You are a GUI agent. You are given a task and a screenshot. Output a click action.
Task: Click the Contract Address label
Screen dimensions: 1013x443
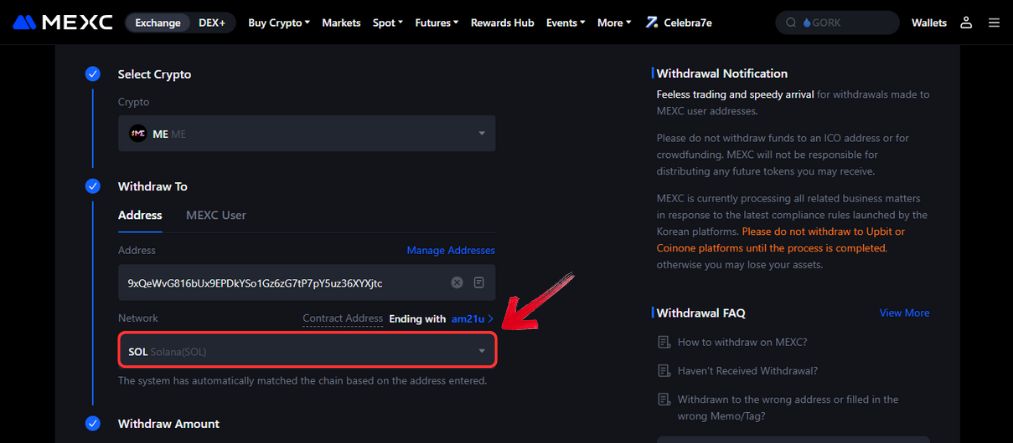pyautogui.click(x=343, y=318)
